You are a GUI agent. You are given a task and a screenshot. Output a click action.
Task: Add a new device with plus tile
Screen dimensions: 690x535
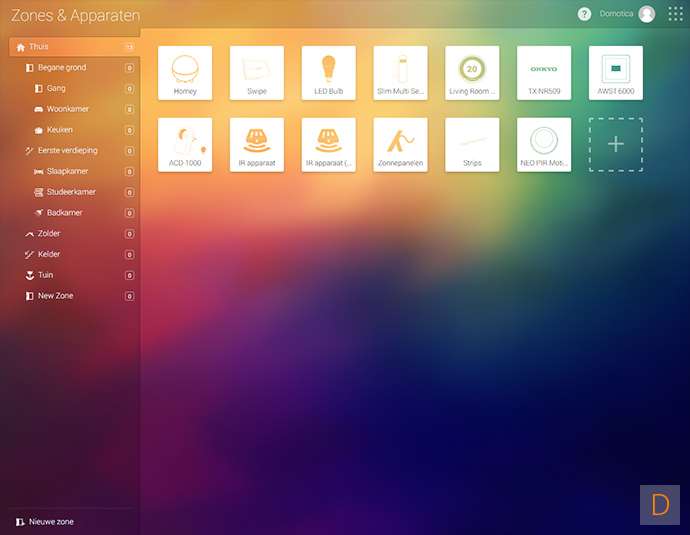click(616, 145)
